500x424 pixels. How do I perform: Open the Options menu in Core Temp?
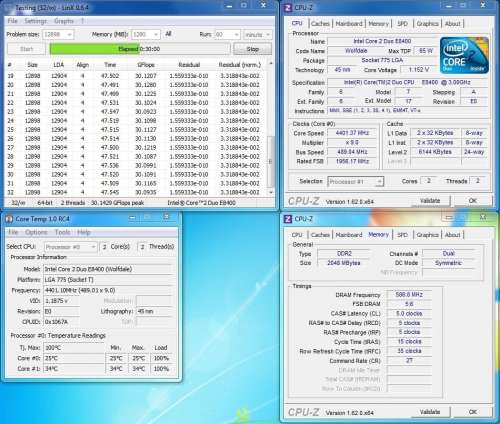(x=36, y=232)
